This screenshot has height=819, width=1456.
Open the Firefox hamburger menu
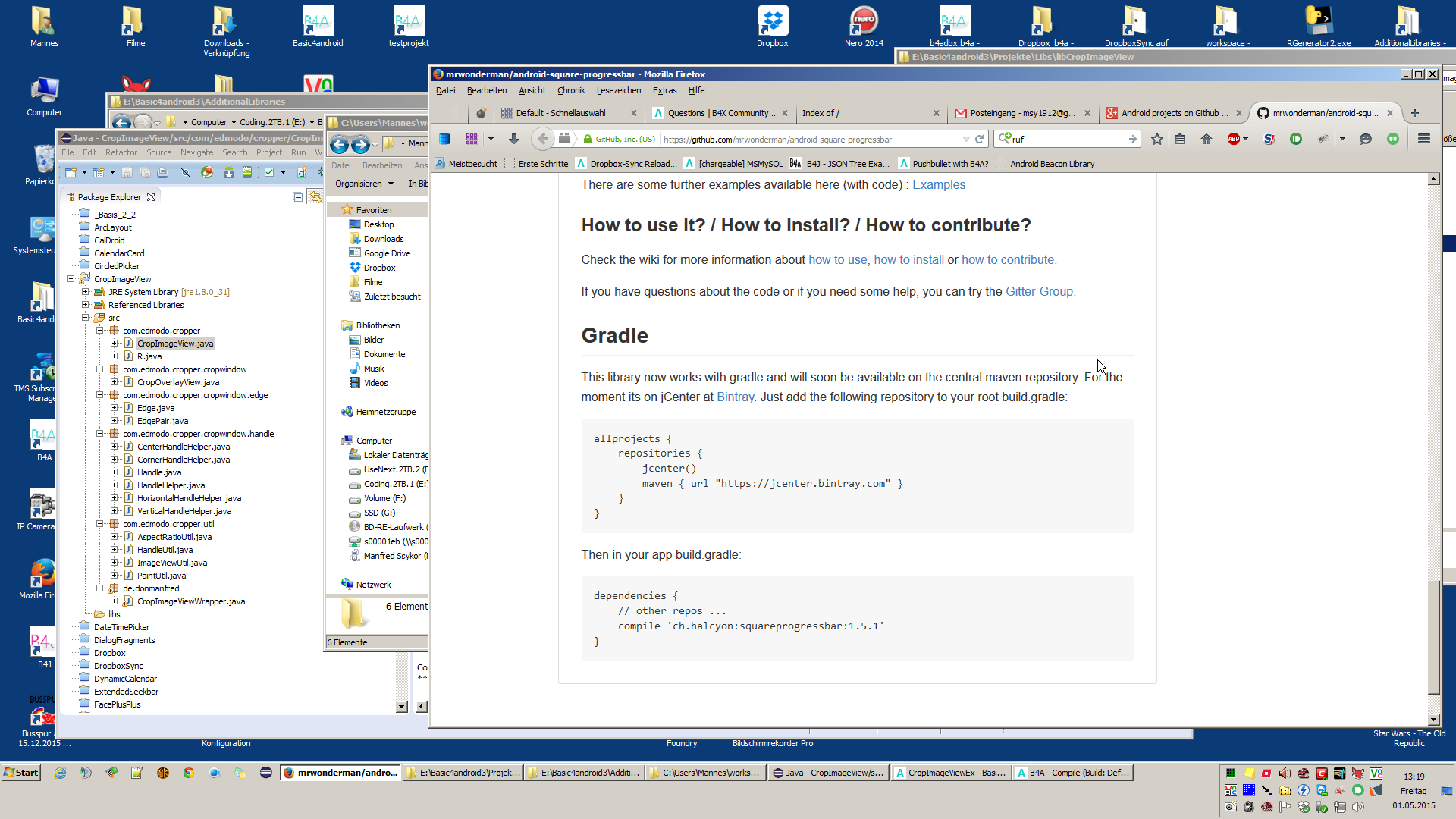click(x=1423, y=139)
